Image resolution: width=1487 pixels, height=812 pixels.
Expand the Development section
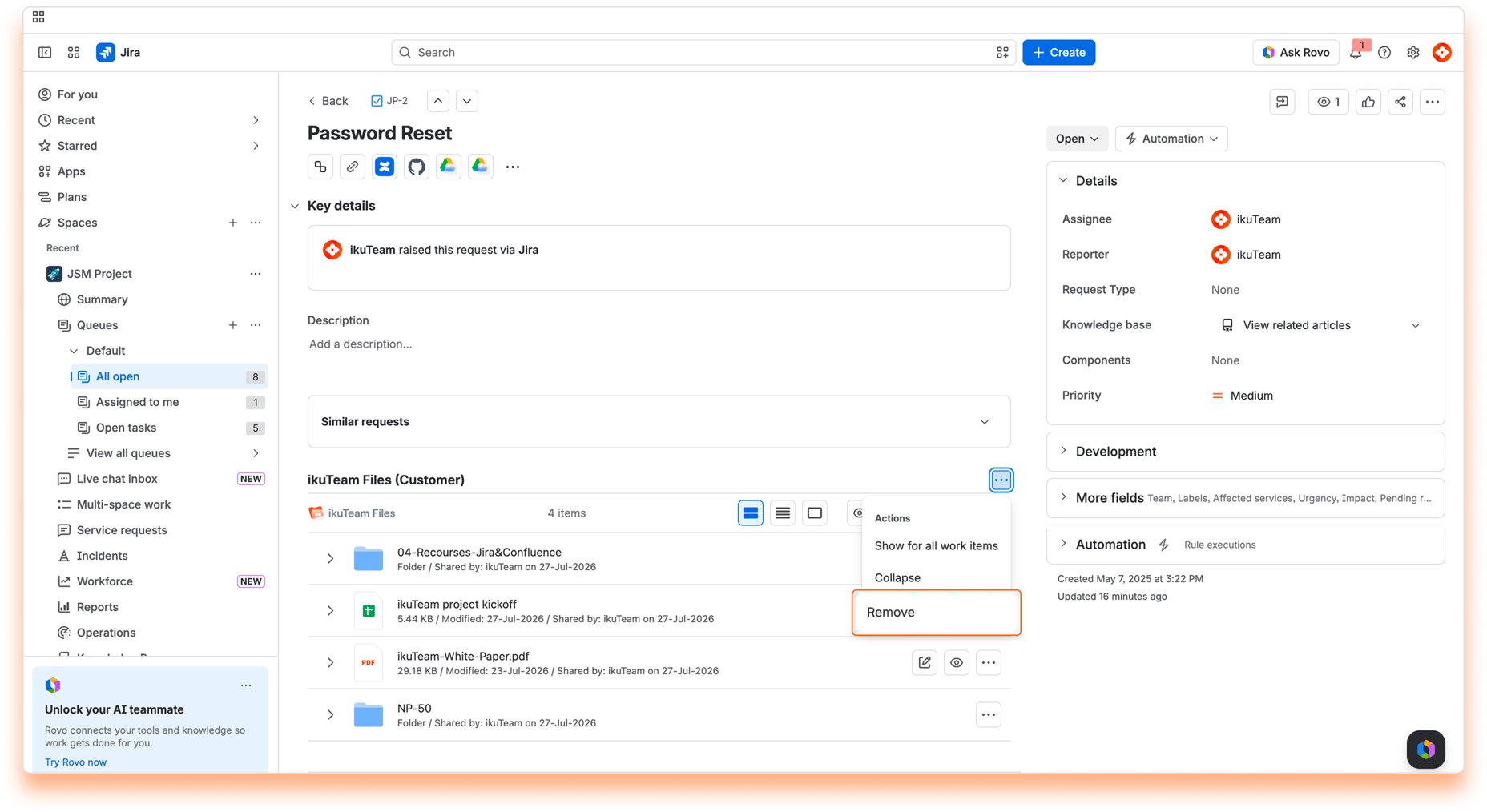[x=1064, y=452]
